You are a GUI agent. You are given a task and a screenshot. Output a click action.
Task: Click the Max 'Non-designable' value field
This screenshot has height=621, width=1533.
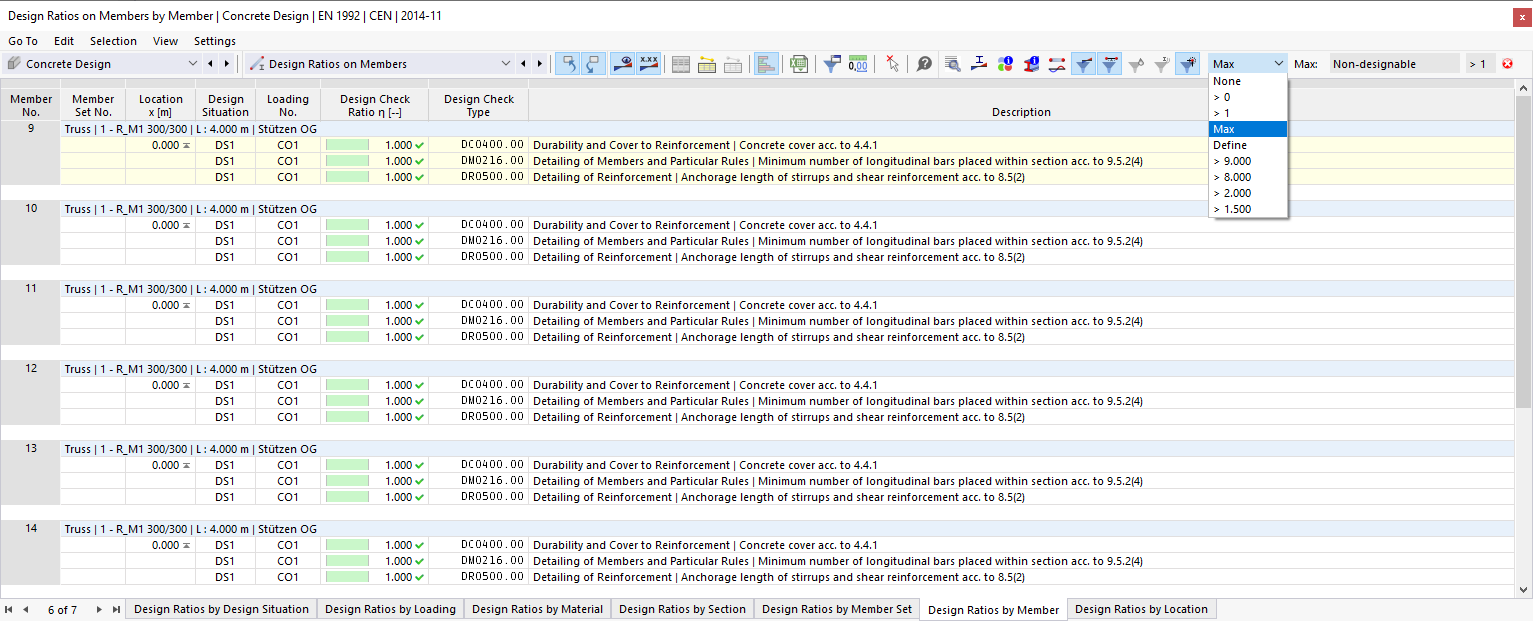click(x=1394, y=64)
